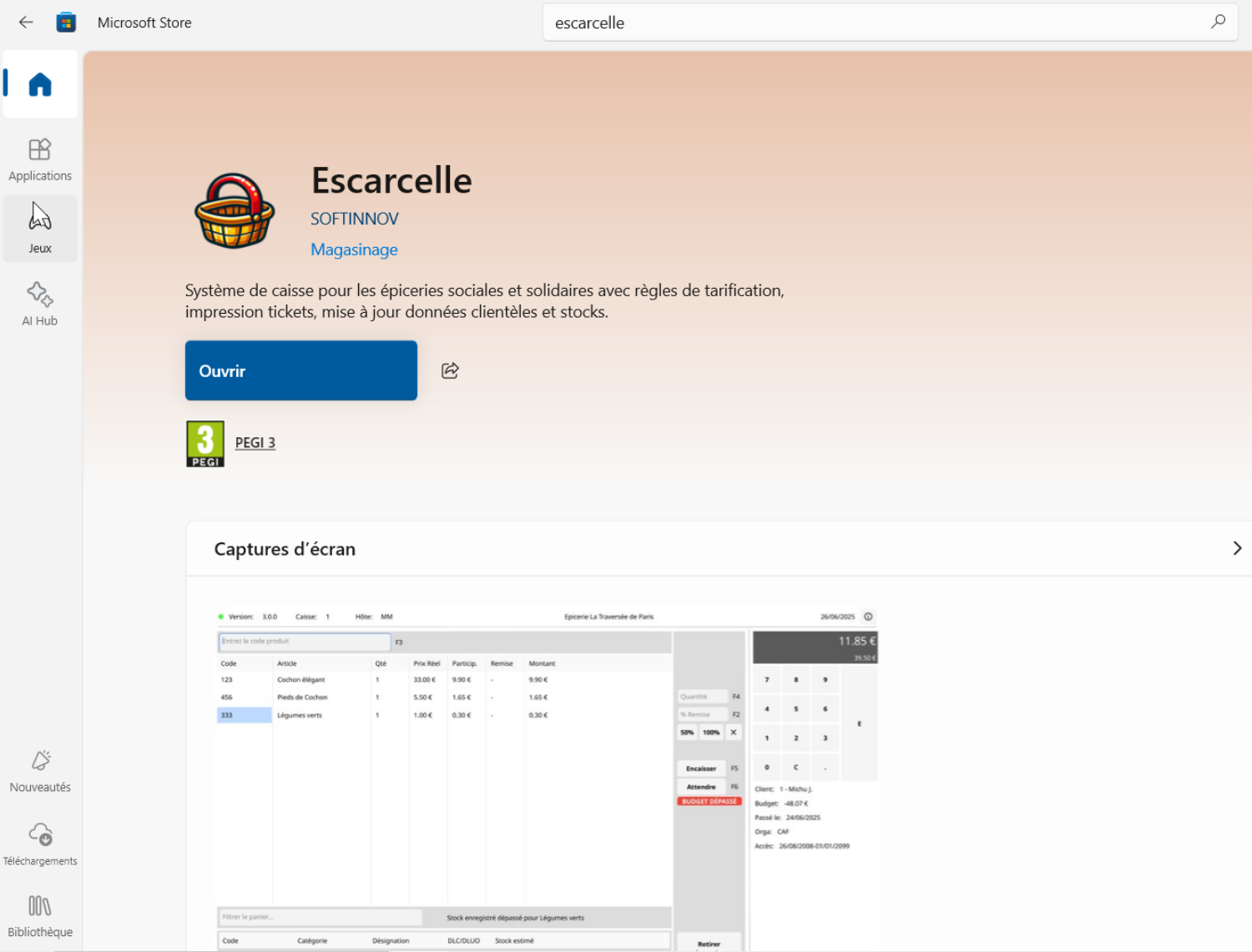
Task: Open the Home section in sidebar
Action: 40,83
